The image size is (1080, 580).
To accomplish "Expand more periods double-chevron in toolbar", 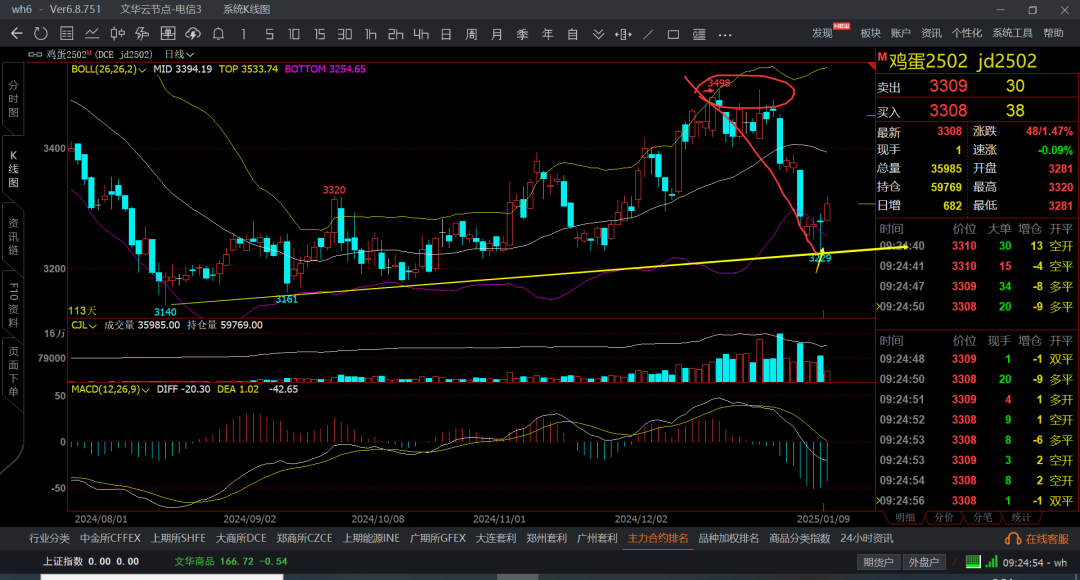I will (598, 33).
